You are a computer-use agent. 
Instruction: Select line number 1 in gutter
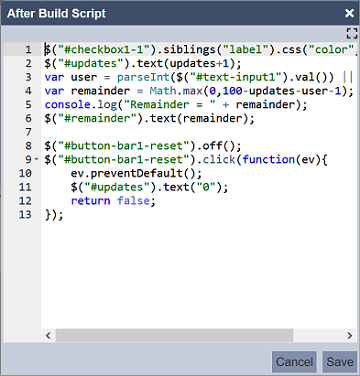pos(28,50)
